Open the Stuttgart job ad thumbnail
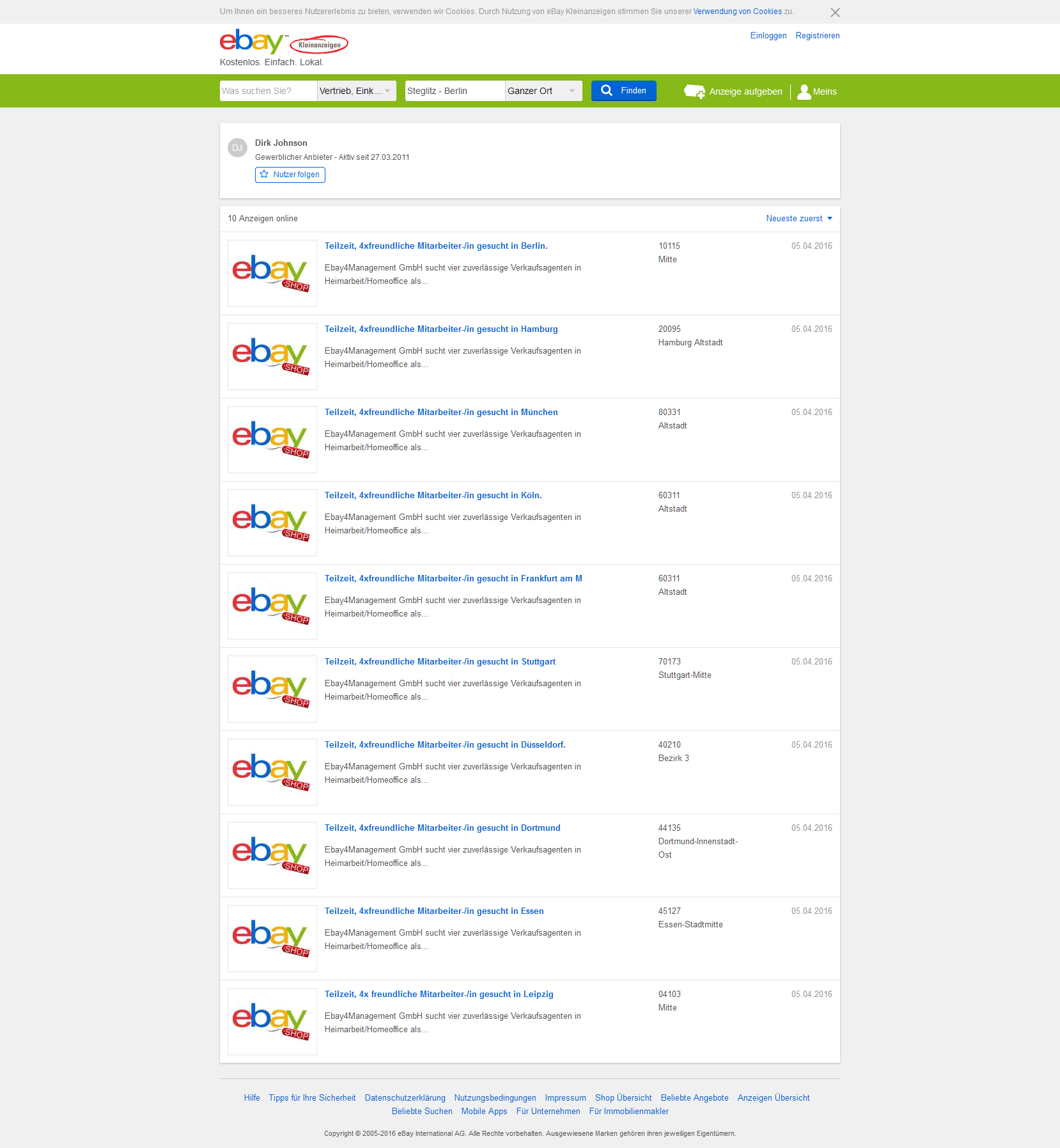 [x=272, y=689]
